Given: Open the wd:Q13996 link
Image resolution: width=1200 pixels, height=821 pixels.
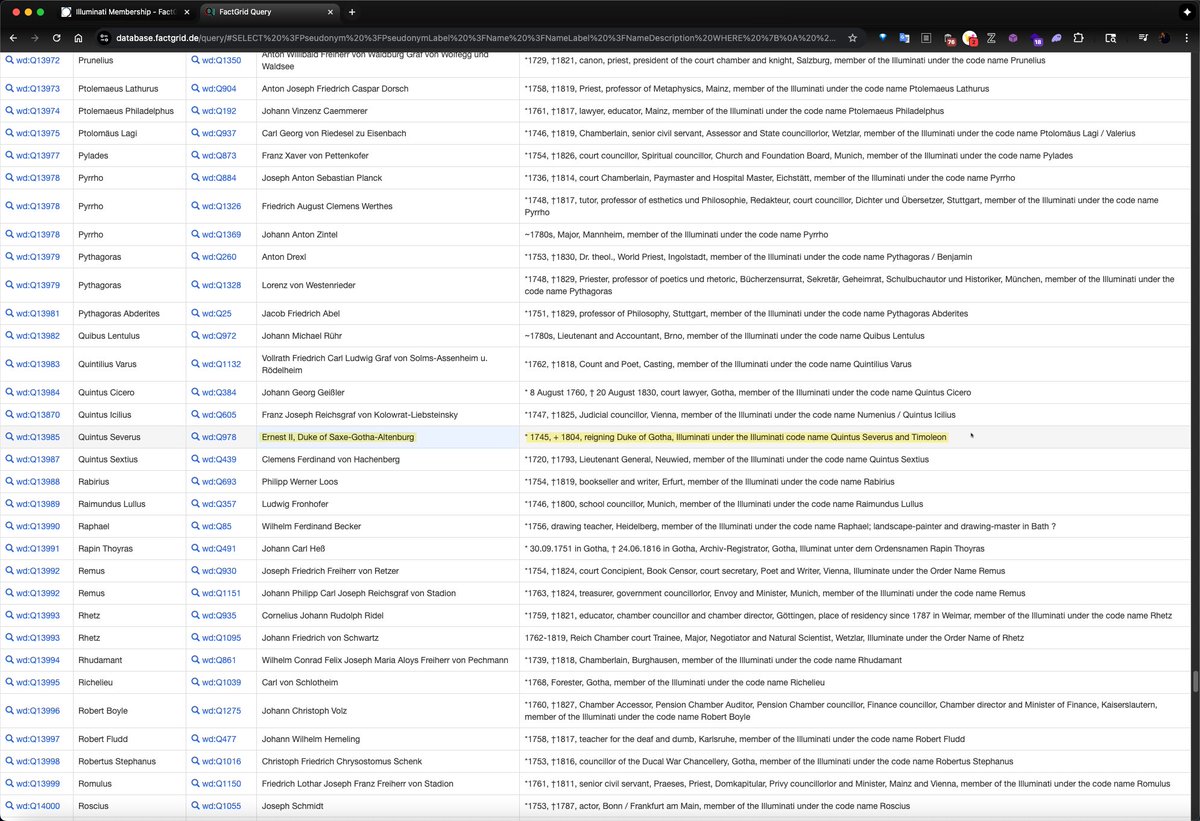Looking at the screenshot, I should [x=38, y=711].
